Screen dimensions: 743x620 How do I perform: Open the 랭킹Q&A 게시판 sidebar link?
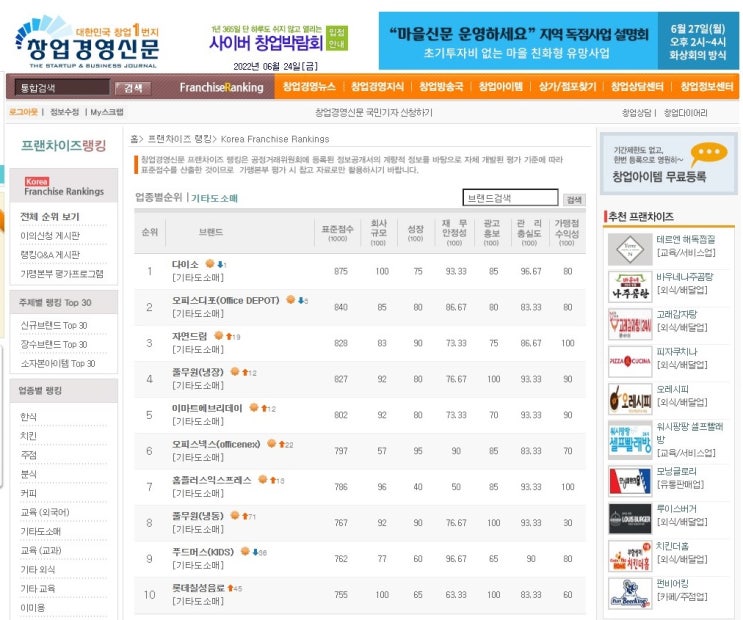point(50,255)
